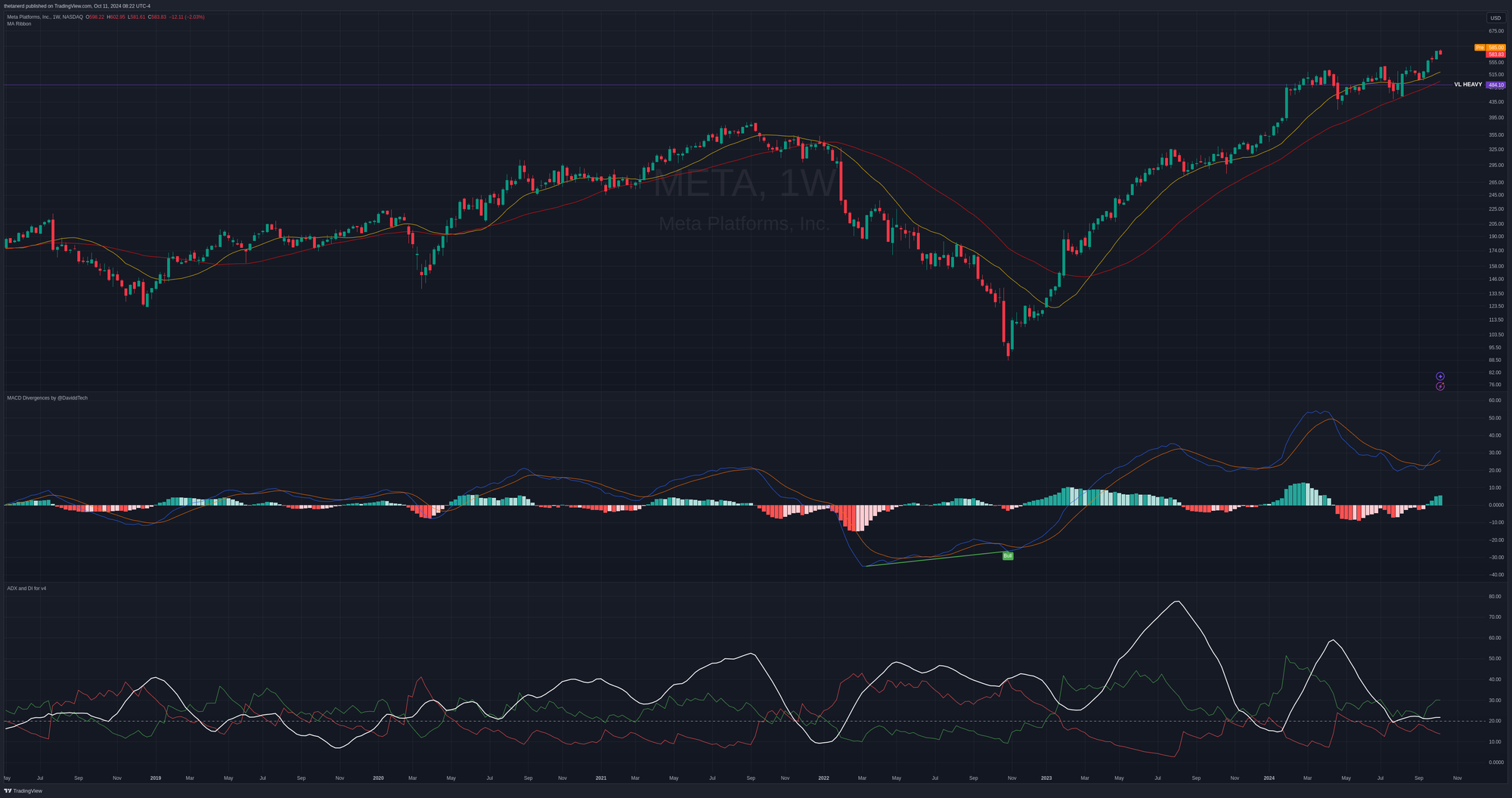Screen dimensions: 1512x798
Task: Click the purple star event marker icon
Action: (1440, 376)
